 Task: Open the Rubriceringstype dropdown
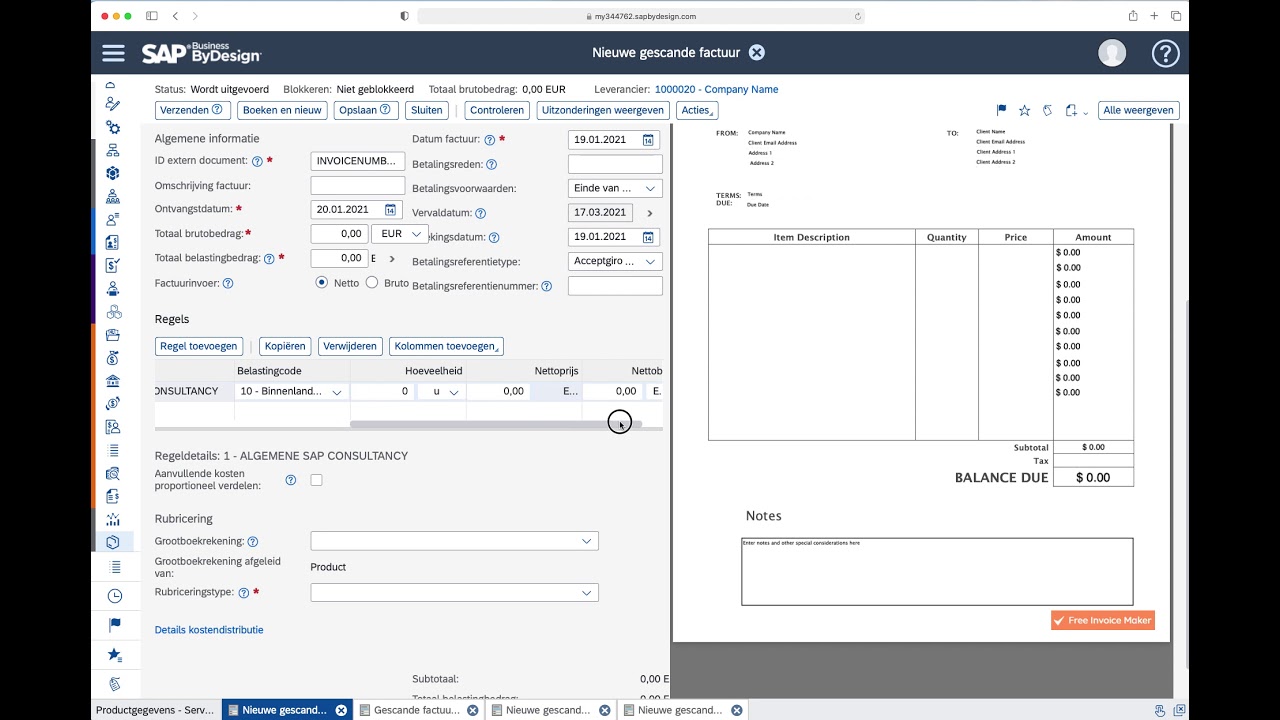tap(587, 593)
